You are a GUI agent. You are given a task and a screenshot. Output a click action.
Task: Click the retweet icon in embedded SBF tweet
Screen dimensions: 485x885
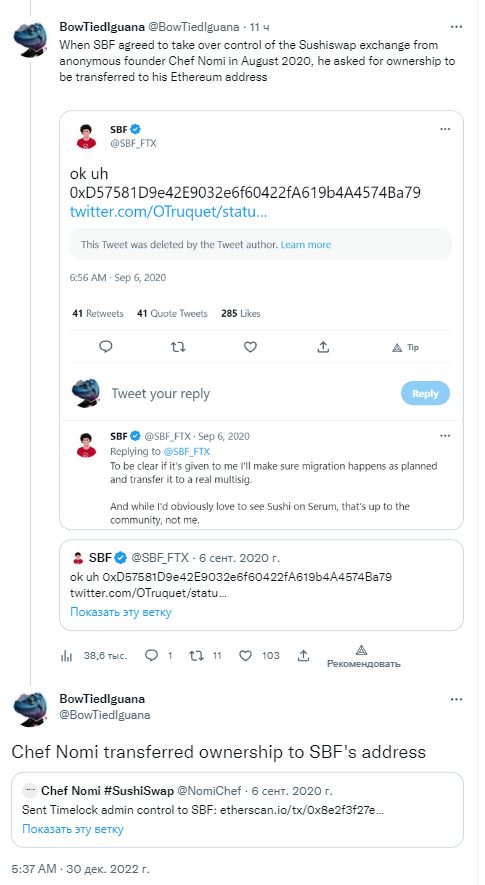178,347
